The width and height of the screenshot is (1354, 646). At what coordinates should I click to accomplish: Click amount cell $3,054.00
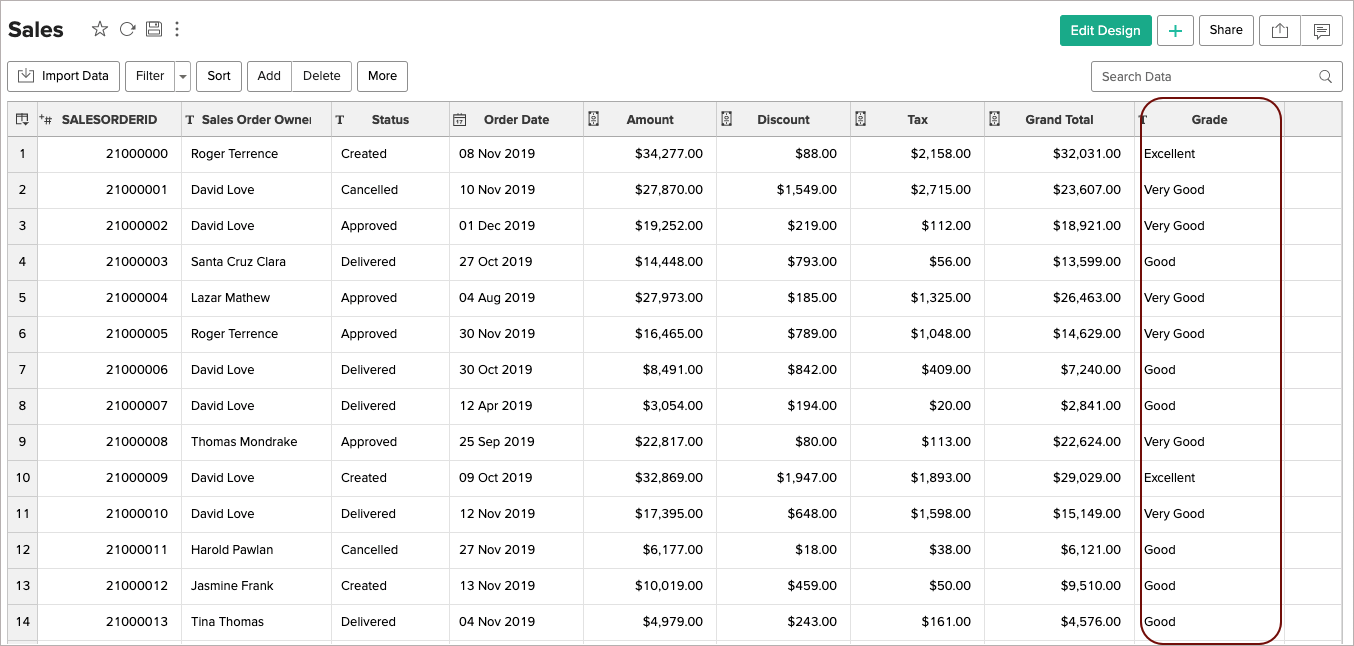[x=650, y=406]
